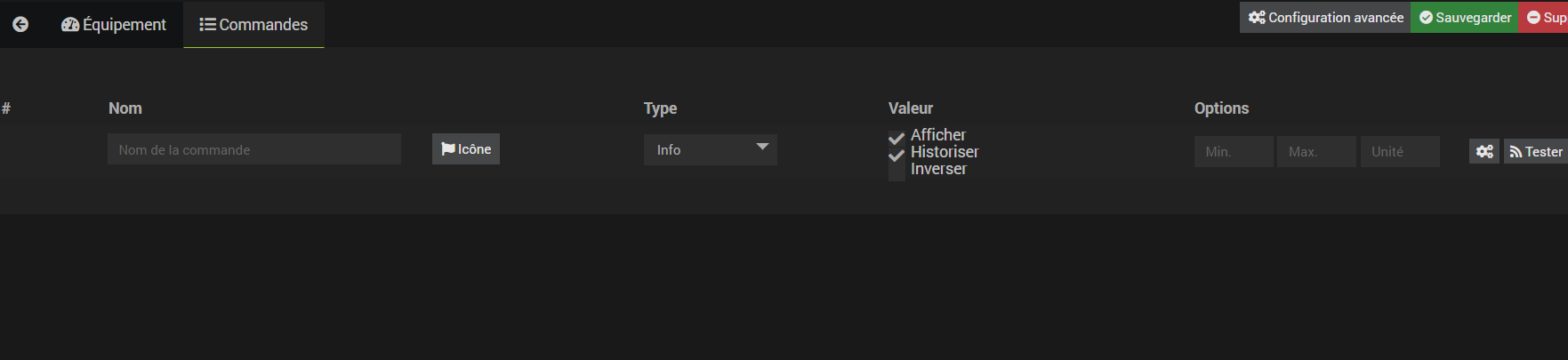Switch to the Équipement tab
The image size is (1568, 360).
point(114,25)
